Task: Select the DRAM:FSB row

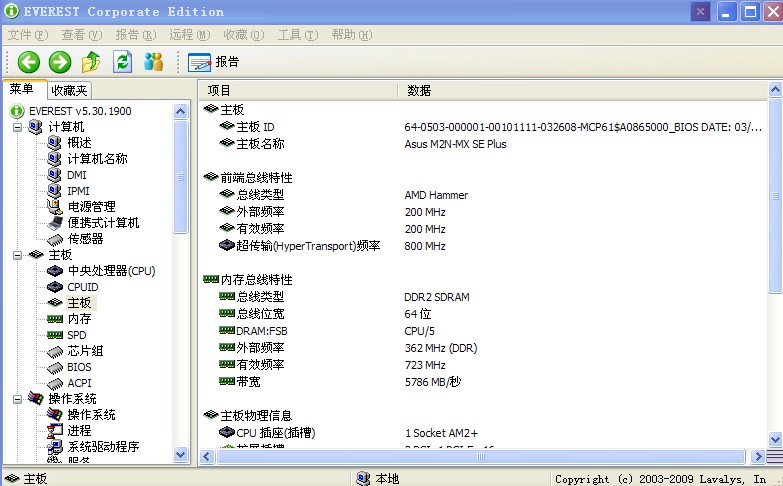Action: (483, 331)
